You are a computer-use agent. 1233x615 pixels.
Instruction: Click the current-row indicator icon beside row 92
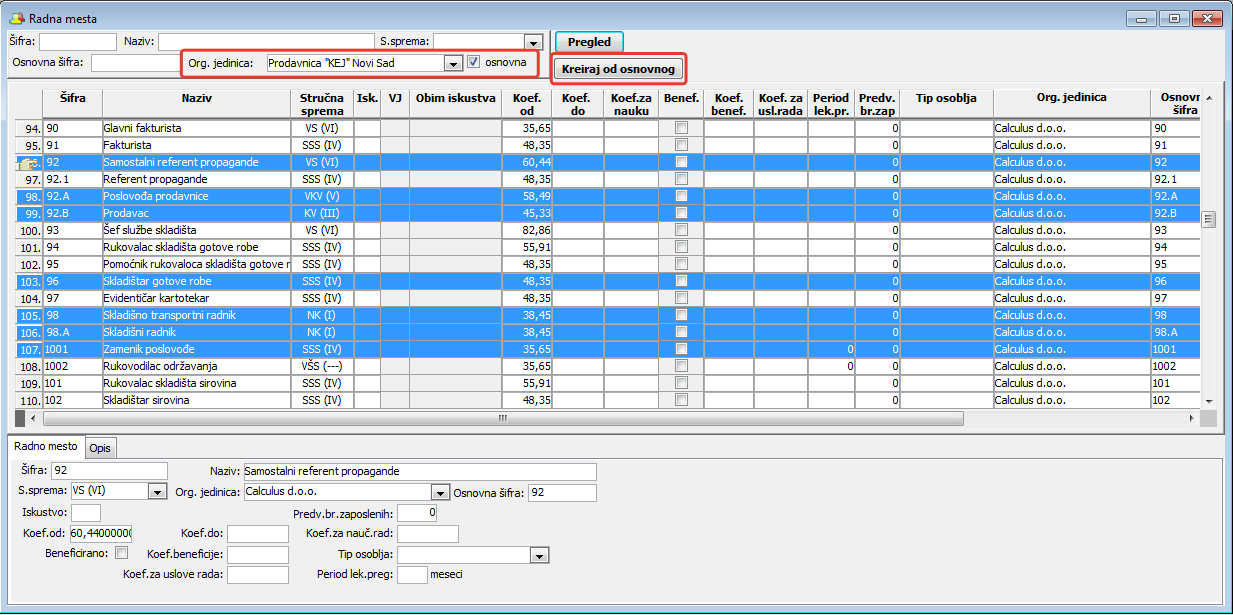(x=26, y=162)
